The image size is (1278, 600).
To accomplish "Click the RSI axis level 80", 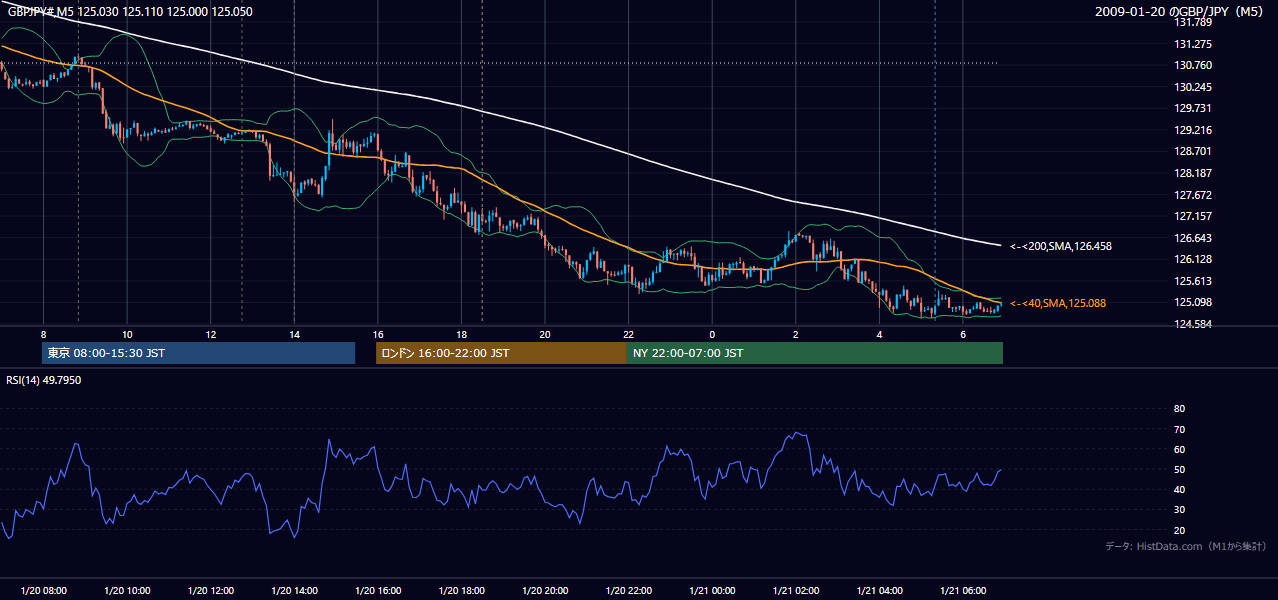I will pyautogui.click(x=1179, y=409).
